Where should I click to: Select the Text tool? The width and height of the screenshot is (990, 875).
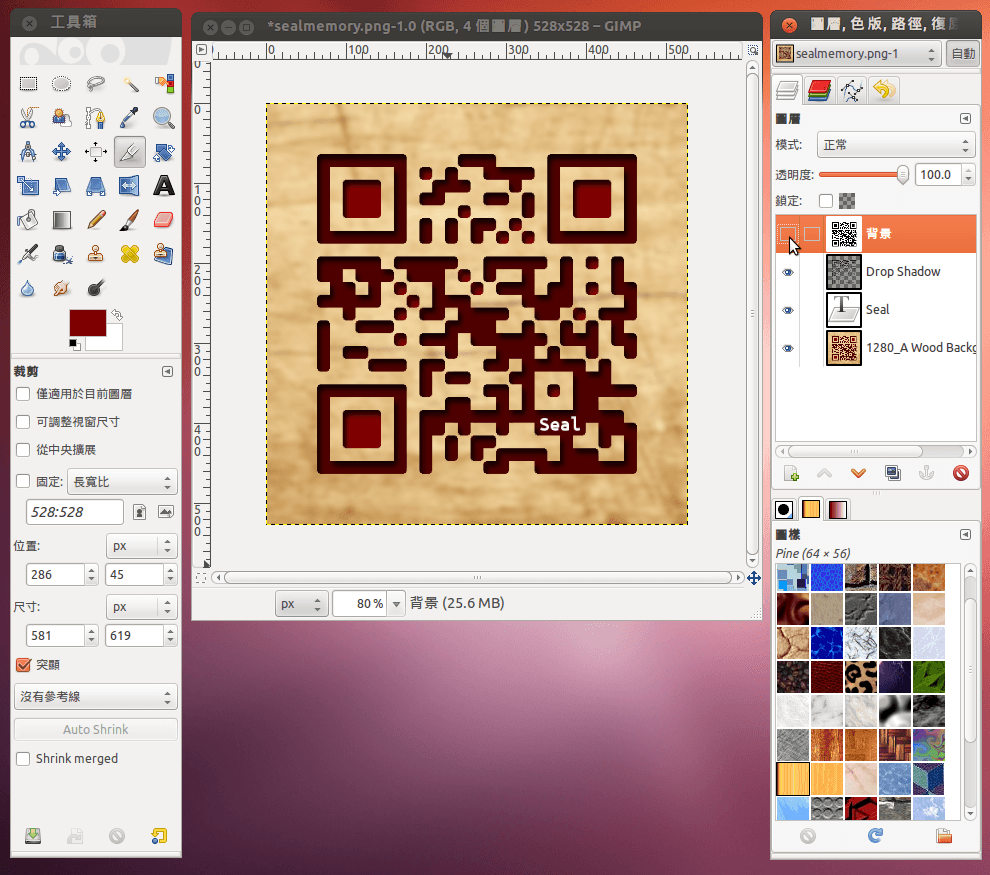pyautogui.click(x=164, y=186)
